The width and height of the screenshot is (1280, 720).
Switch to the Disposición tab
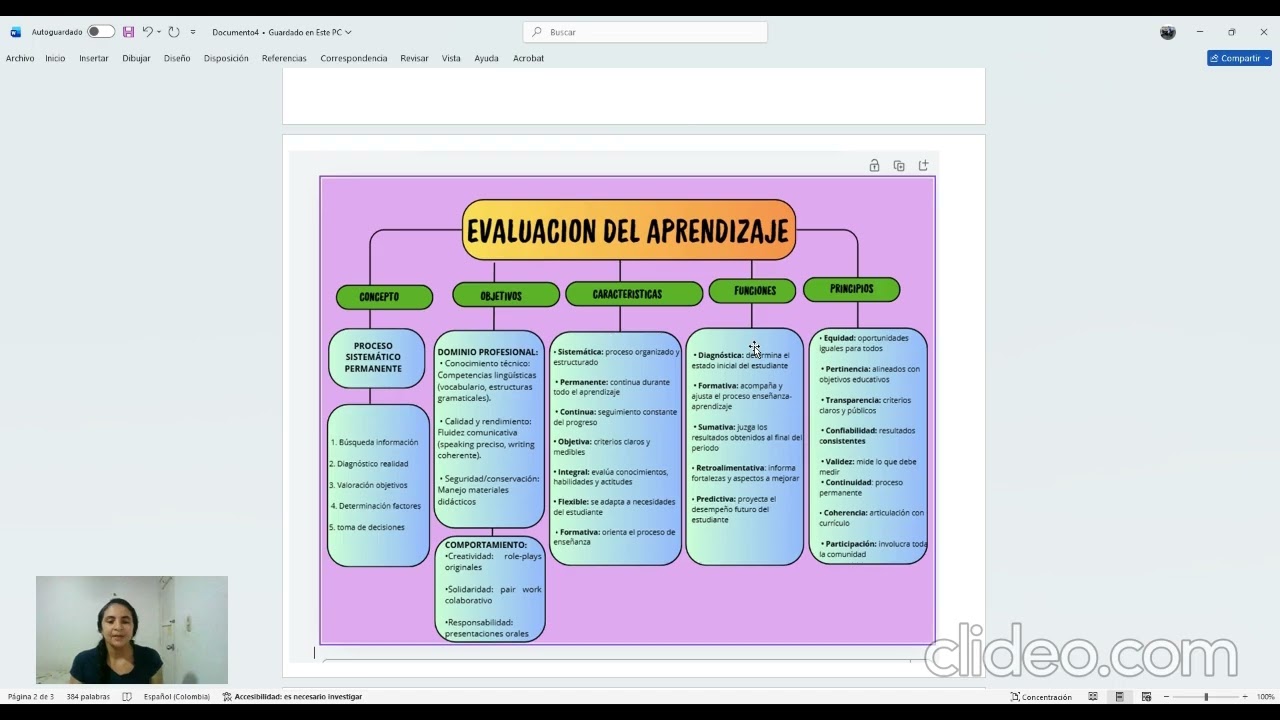226,58
